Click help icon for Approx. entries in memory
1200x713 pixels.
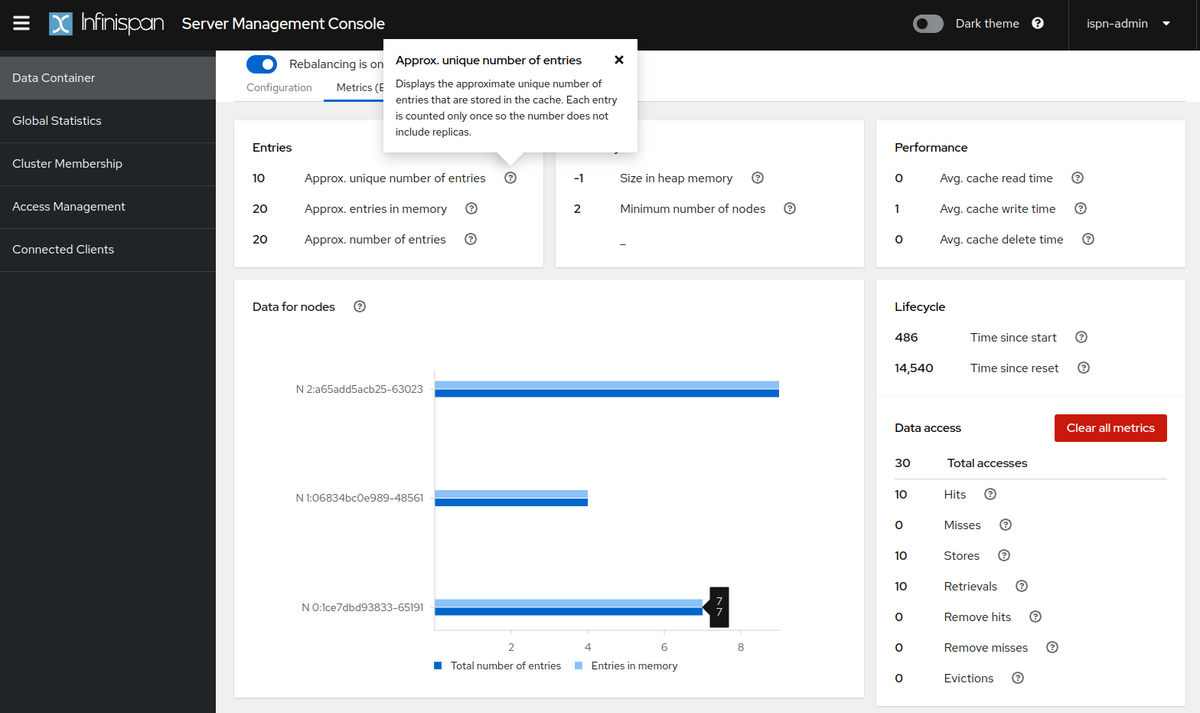point(471,209)
